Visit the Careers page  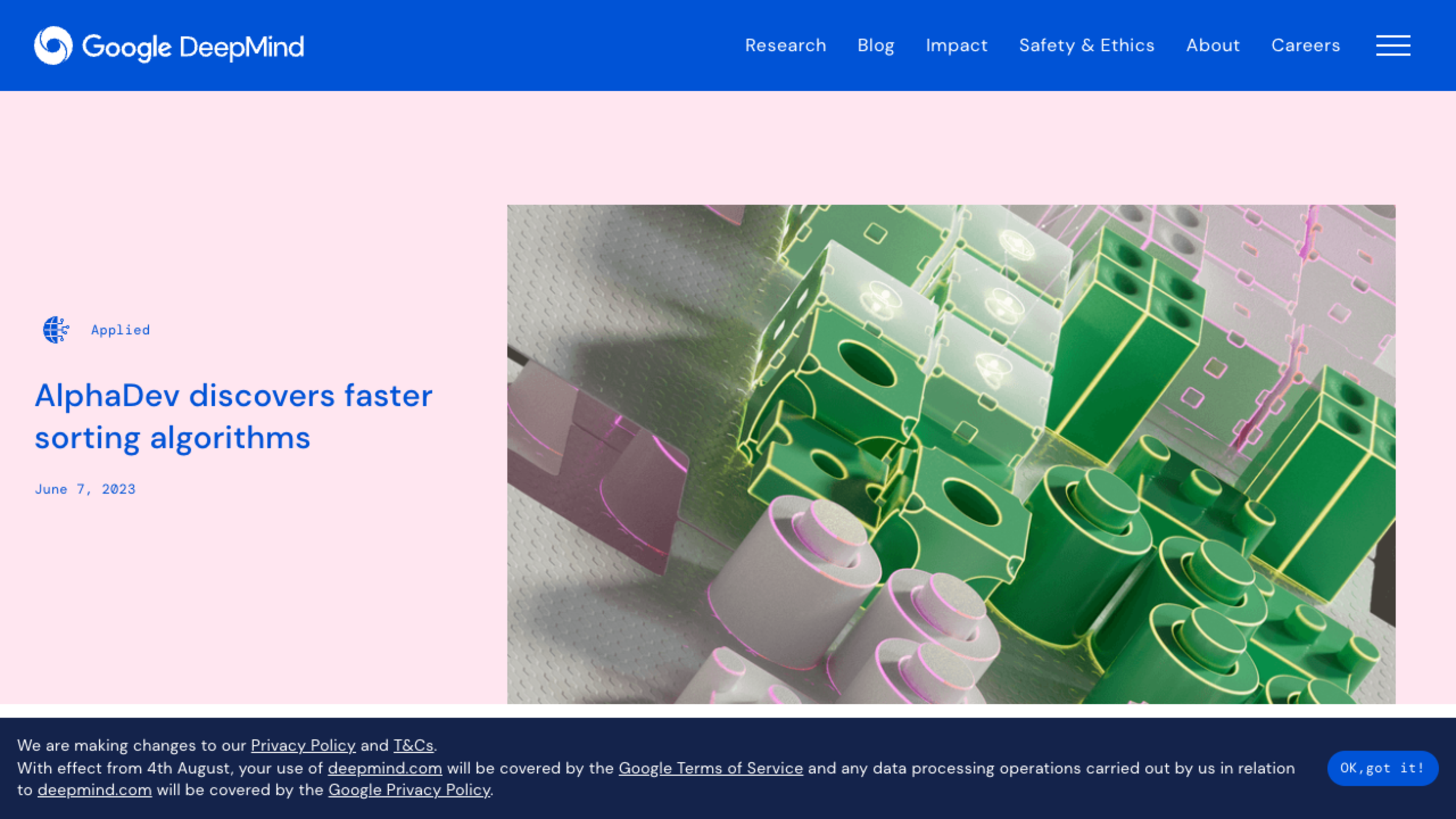(1305, 45)
